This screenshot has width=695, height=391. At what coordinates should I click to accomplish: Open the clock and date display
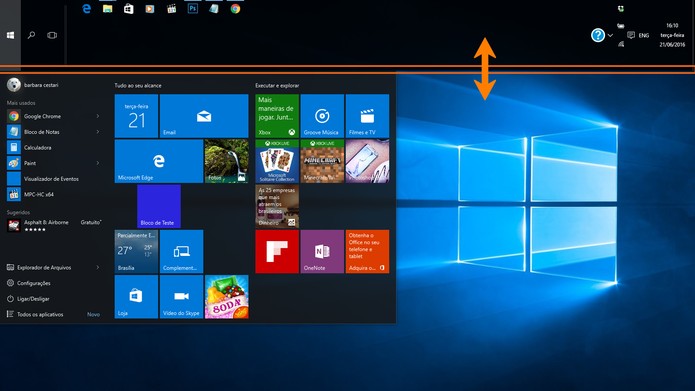[x=672, y=35]
